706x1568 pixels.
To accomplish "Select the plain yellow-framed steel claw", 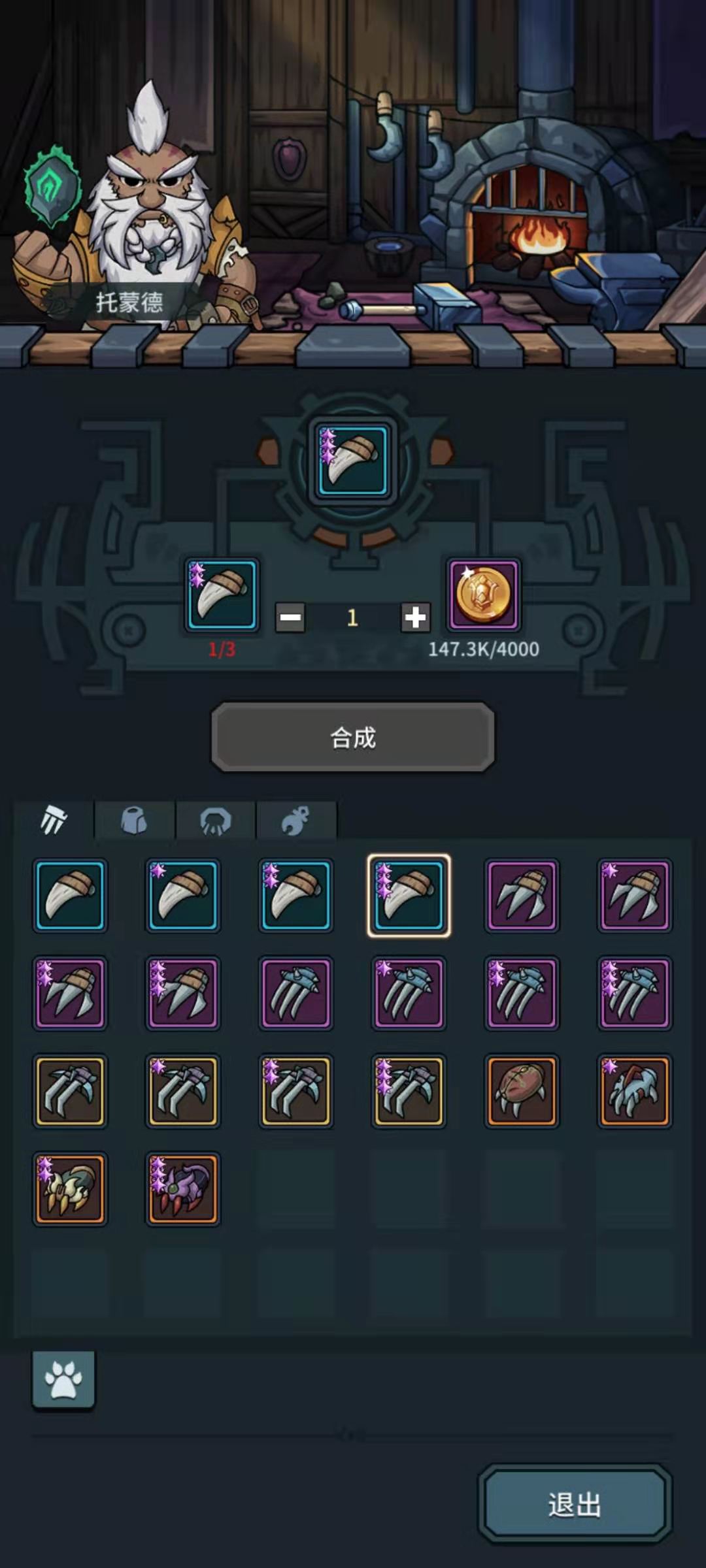I will 70,1090.
